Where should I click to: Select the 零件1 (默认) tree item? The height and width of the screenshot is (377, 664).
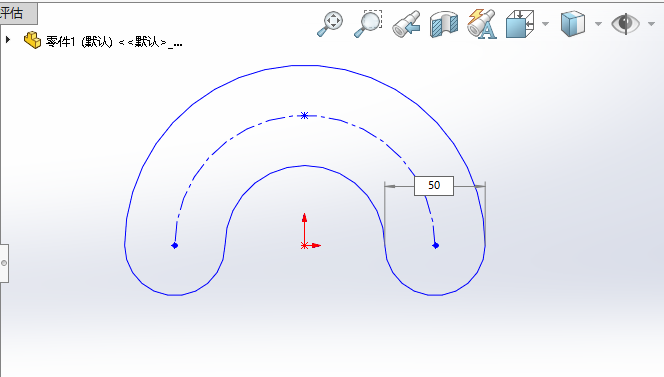114,42
